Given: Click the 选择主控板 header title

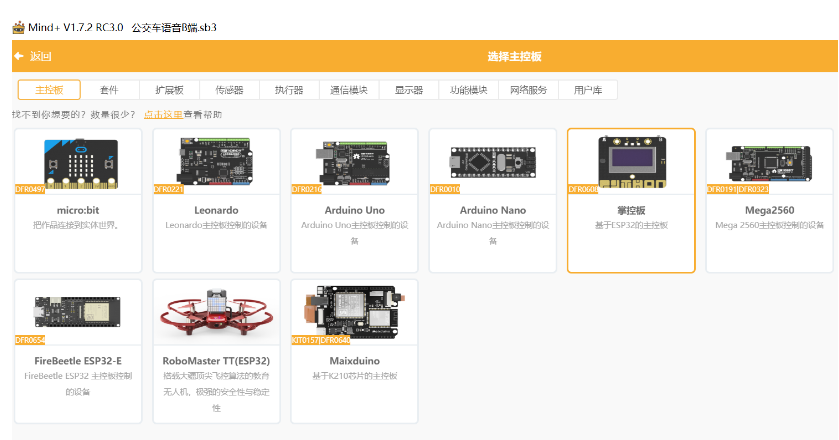Looking at the screenshot, I should click(514, 56).
